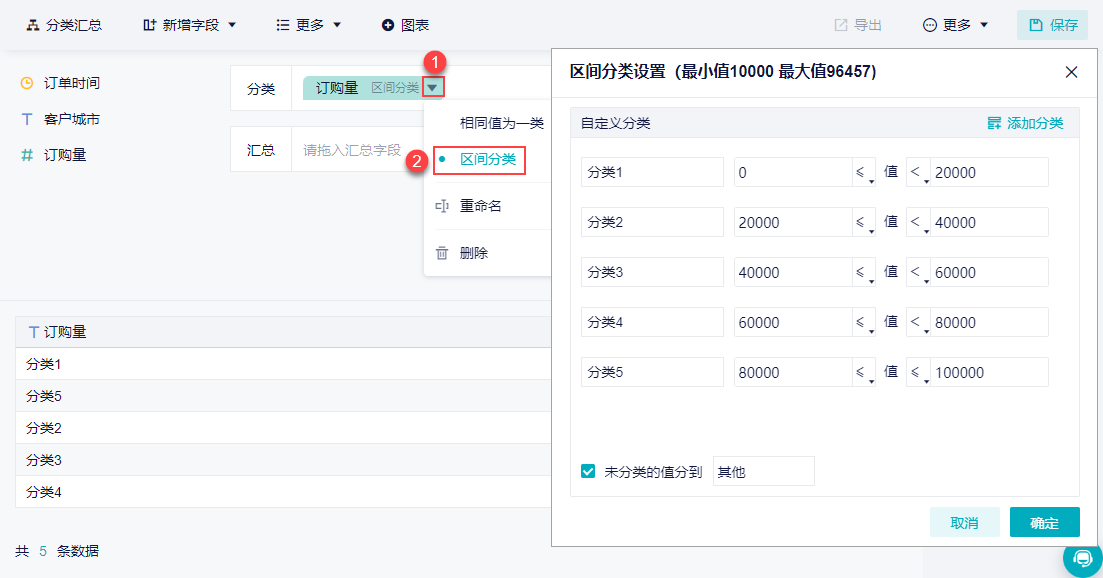The image size is (1103, 578).
Task: Open the lower-bound operator dropdown for 分类1
Action: coord(863,173)
